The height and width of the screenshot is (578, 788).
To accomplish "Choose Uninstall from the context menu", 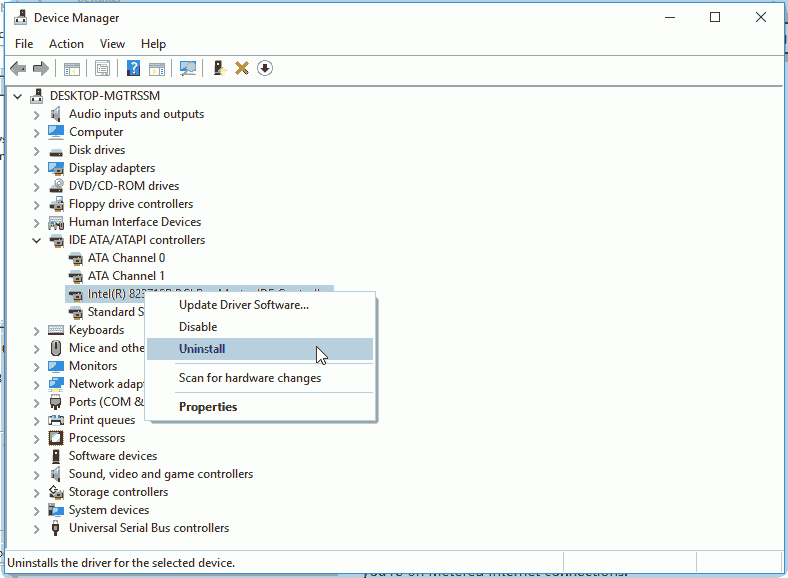I will pos(260,349).
